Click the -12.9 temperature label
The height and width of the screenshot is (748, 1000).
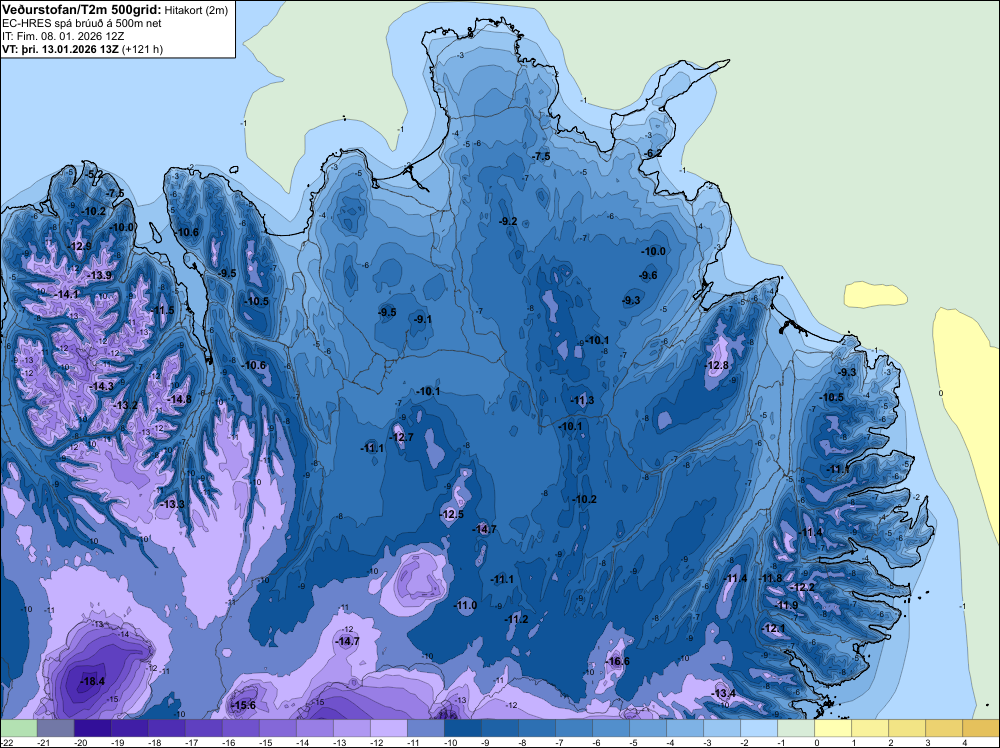click(80, 246)
